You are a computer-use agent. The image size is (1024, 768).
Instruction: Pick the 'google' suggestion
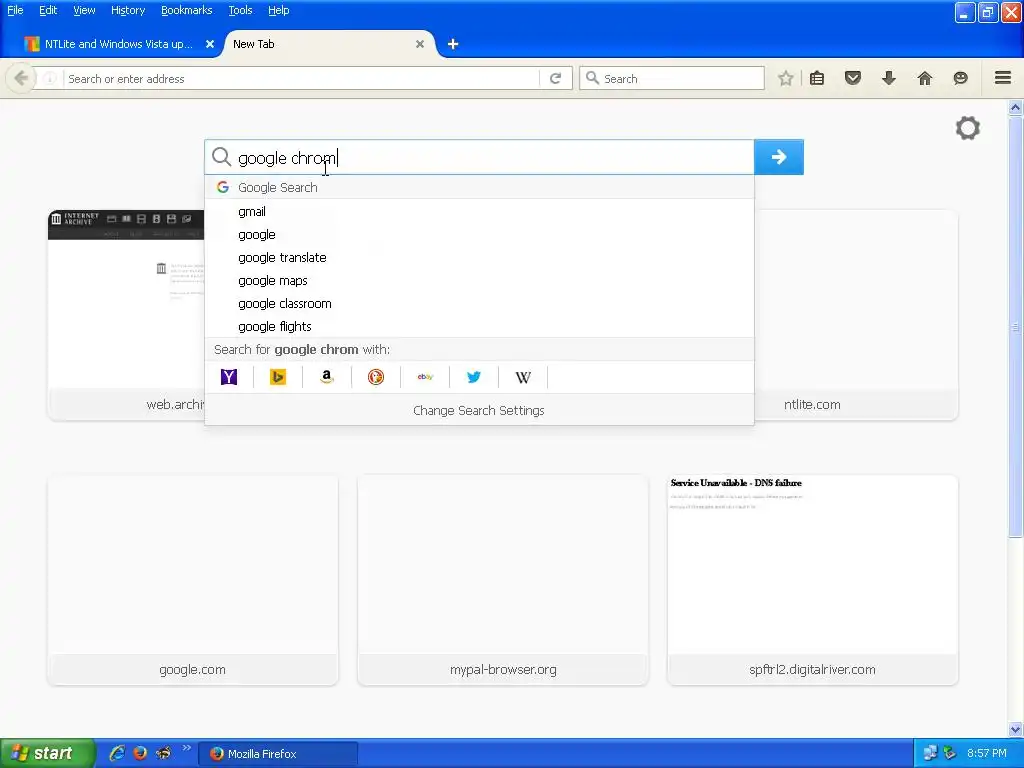point(479,234)
